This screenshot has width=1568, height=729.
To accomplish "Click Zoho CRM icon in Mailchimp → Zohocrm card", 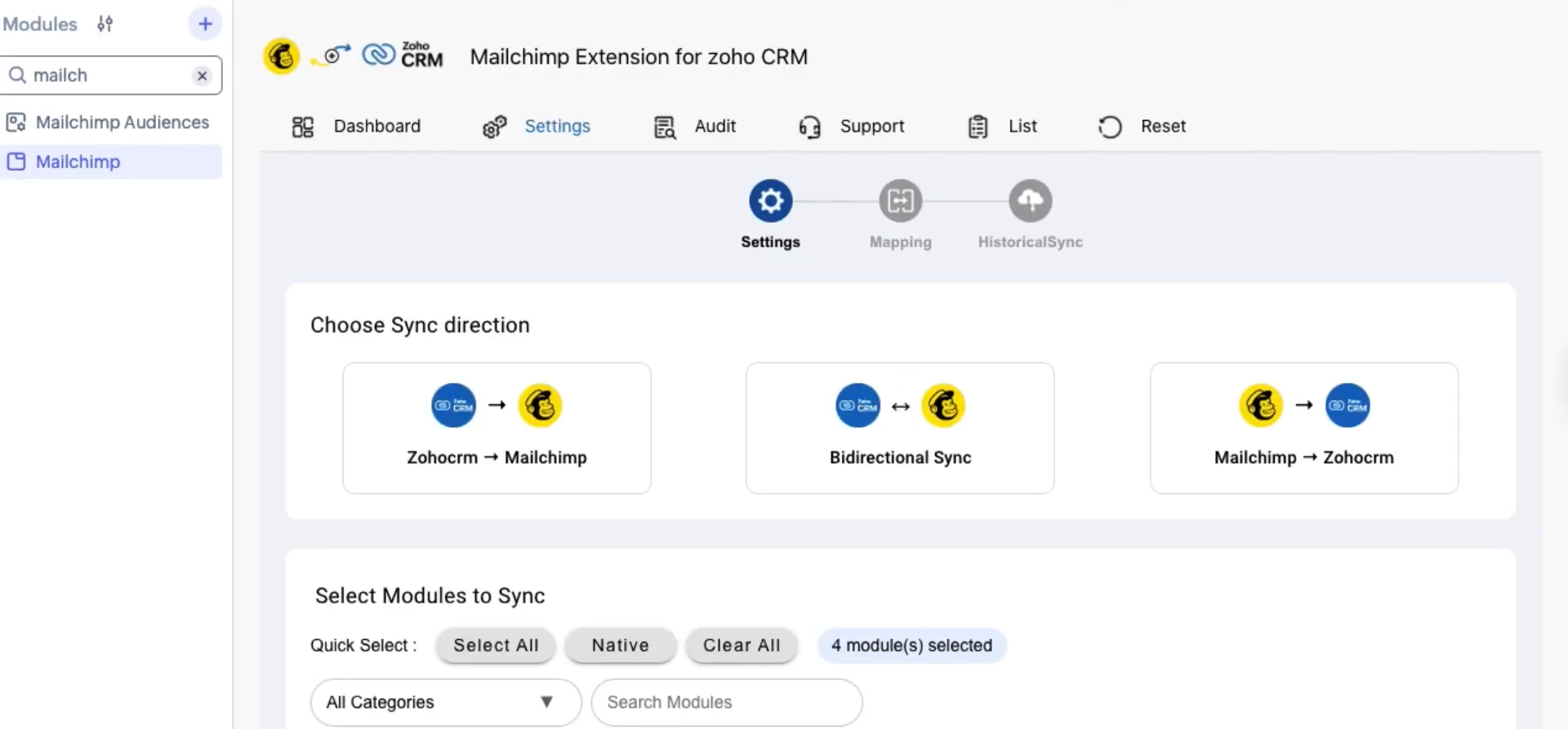I will pos(1347,406).
